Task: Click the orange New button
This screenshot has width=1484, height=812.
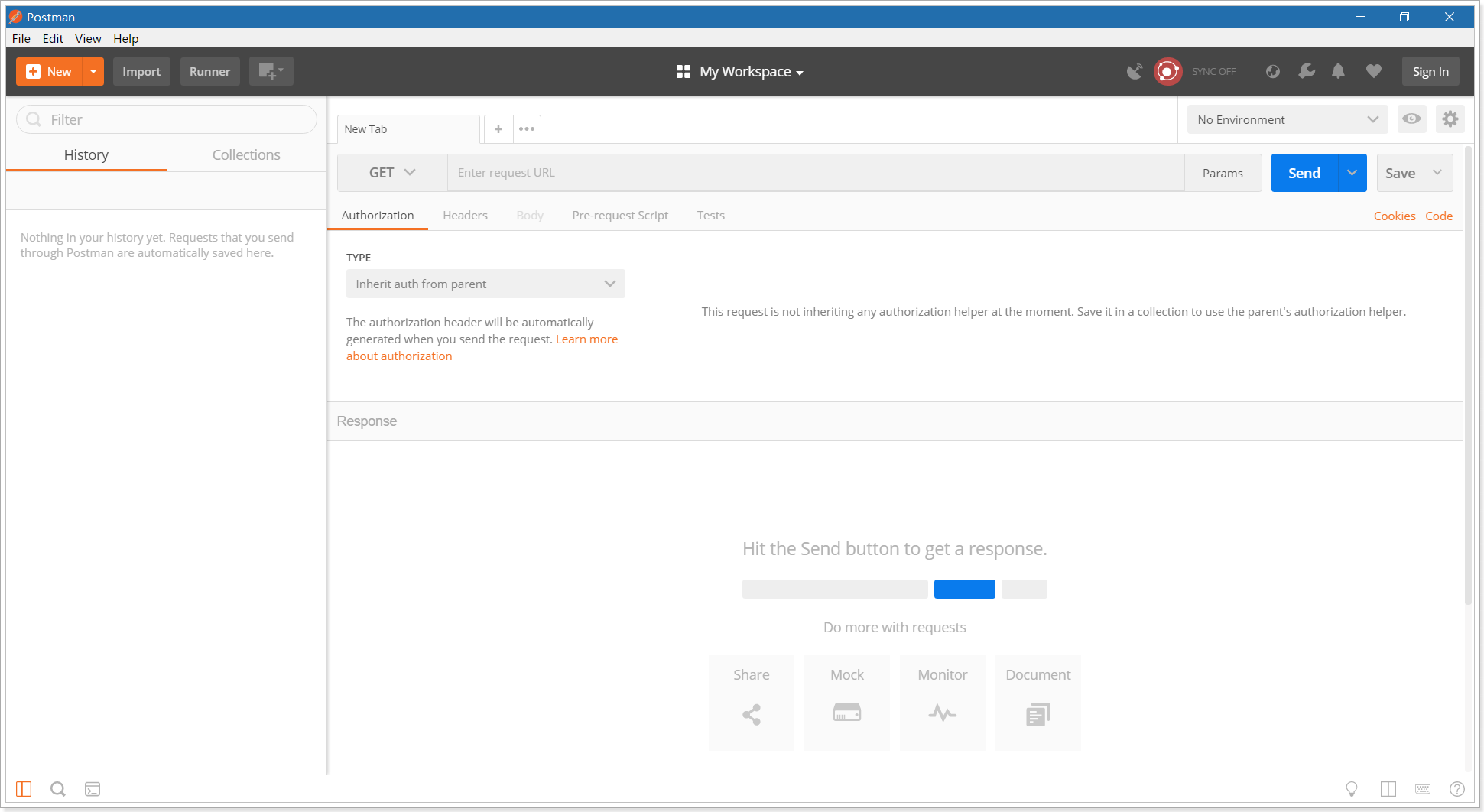Action: [49, 71]
